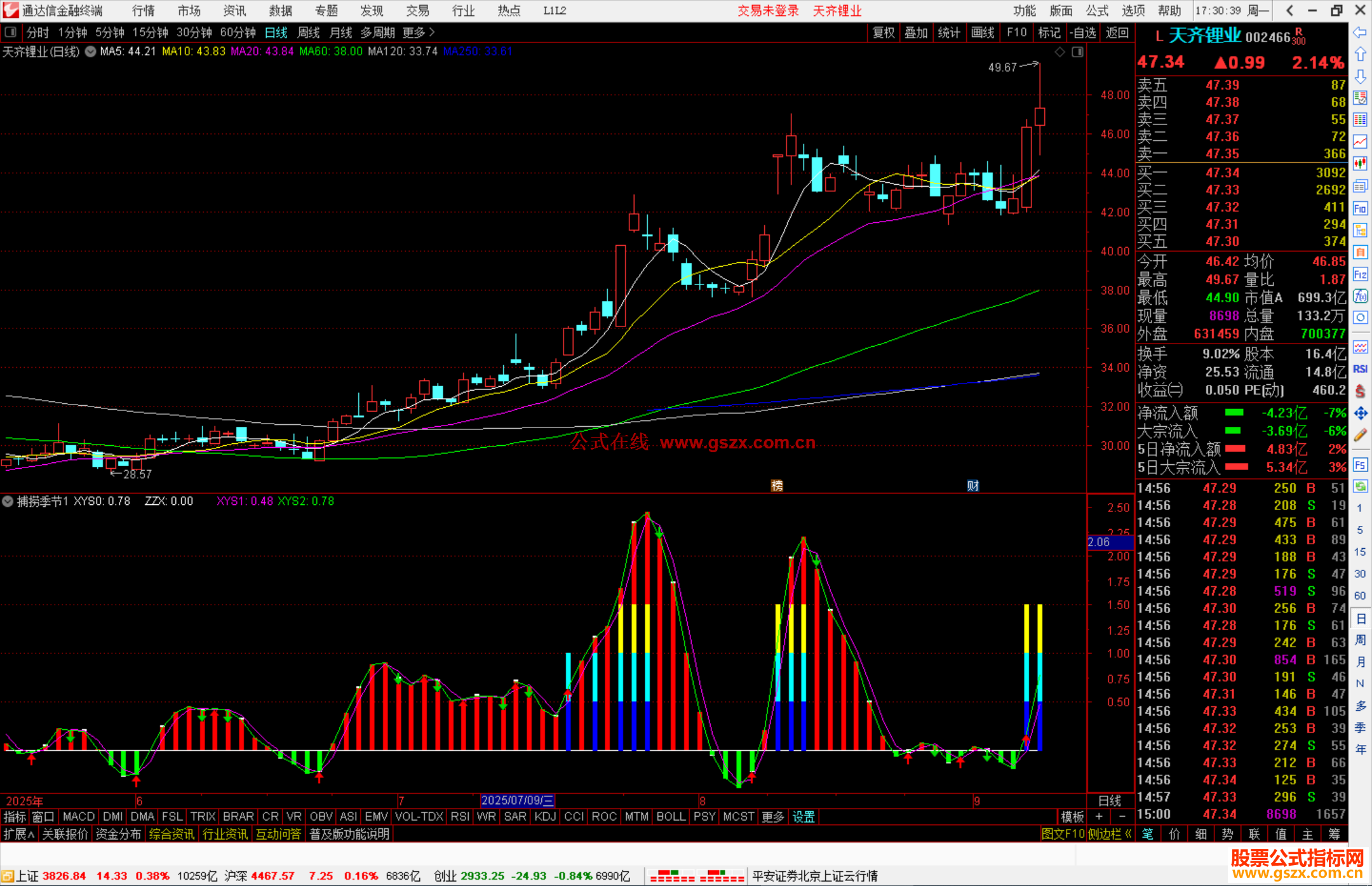Click the down arrow icon in right sidebar
This screenshot has width=1372, height=886.
pos(1360,77)
